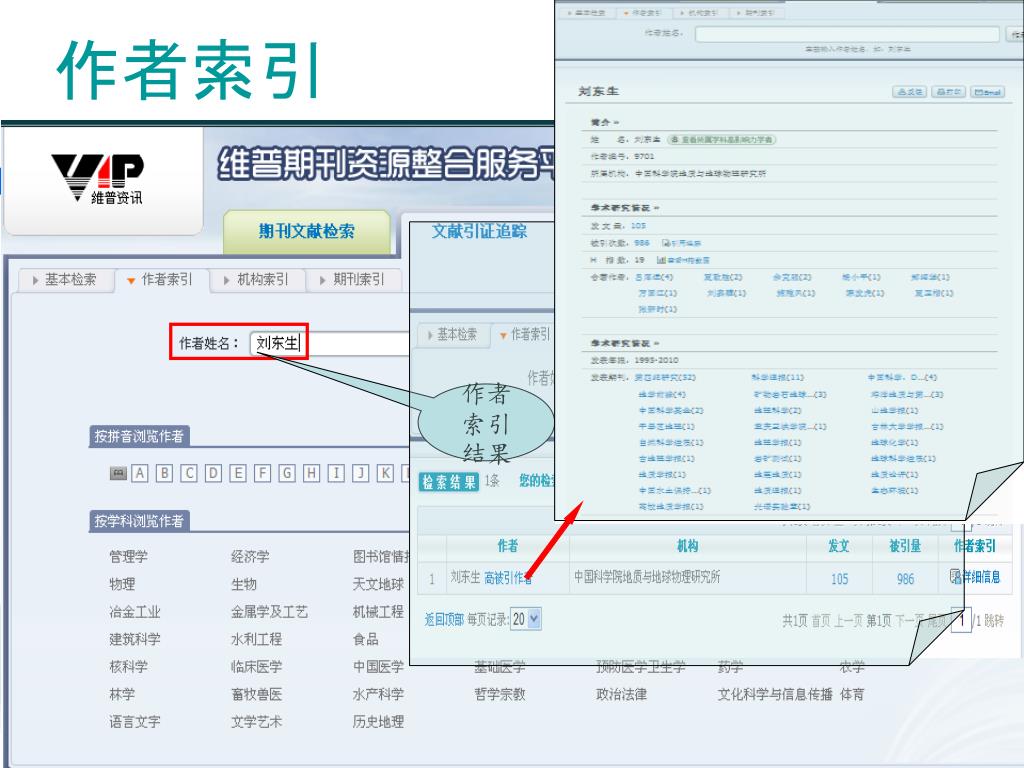Browse authors by pinyin letter G
1024x768 pixels.
pyautogui.click(x=287, y=473)
